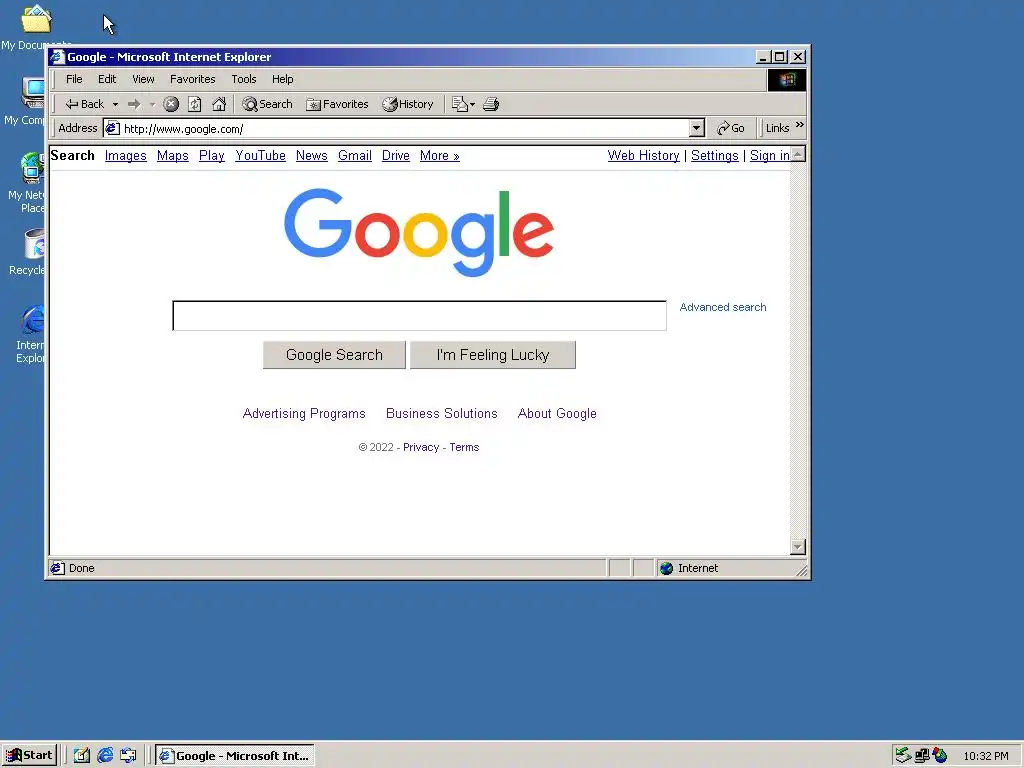Select the Internet Explorer desktop icon
This screenshot has height=768, width=1024.
[33, 320]
